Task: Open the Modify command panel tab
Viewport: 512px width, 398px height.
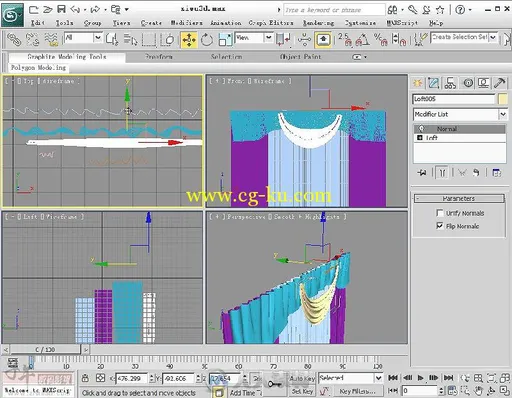Action: (434, 83)
